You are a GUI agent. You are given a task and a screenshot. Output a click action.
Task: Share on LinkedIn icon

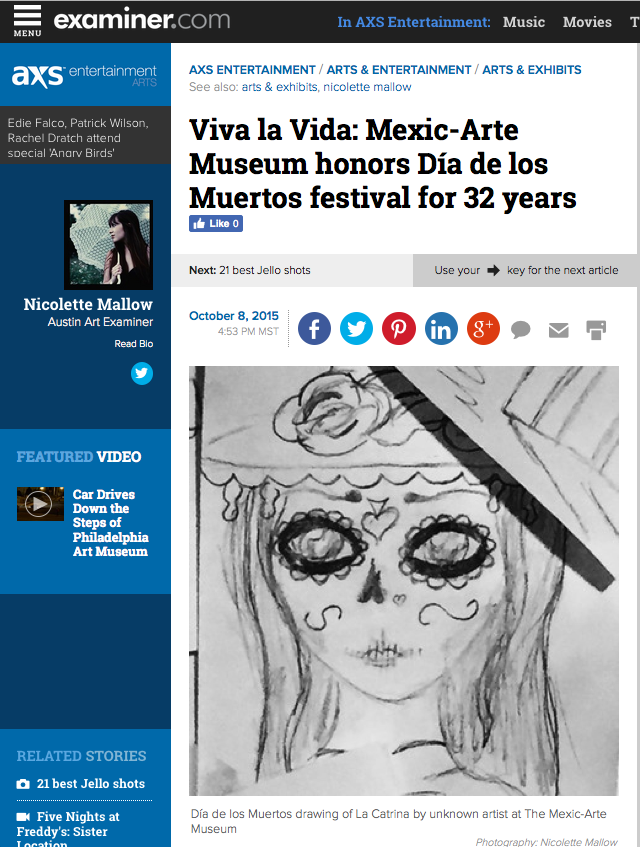pos(441,328)
